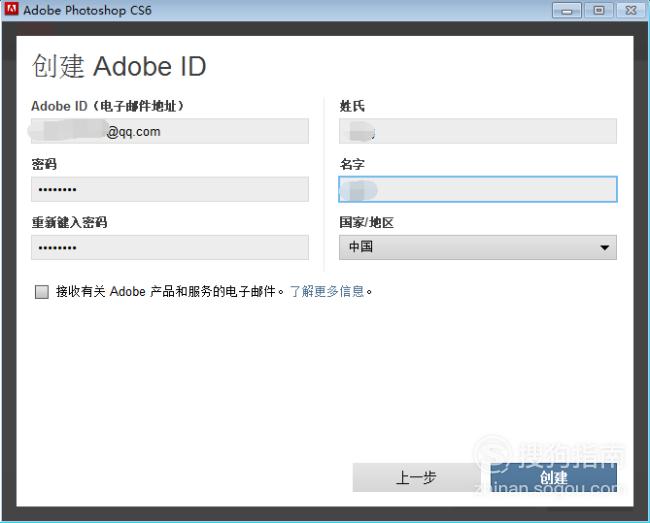
Task: Close the Adobe Photoshop CS6 window
Action: pyautogui.click(x=631, y=10)
